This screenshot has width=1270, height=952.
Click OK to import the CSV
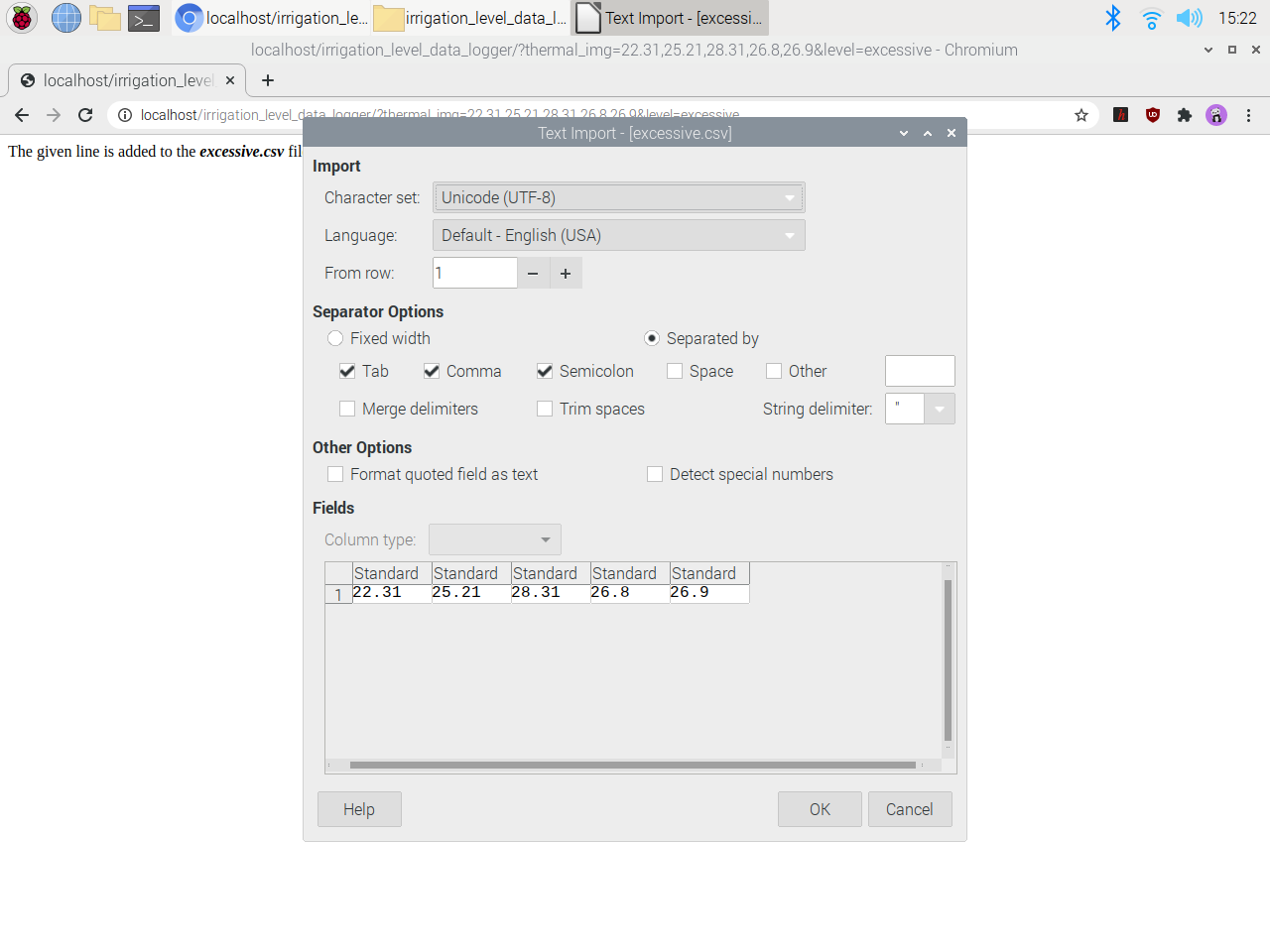coord(820,809)
